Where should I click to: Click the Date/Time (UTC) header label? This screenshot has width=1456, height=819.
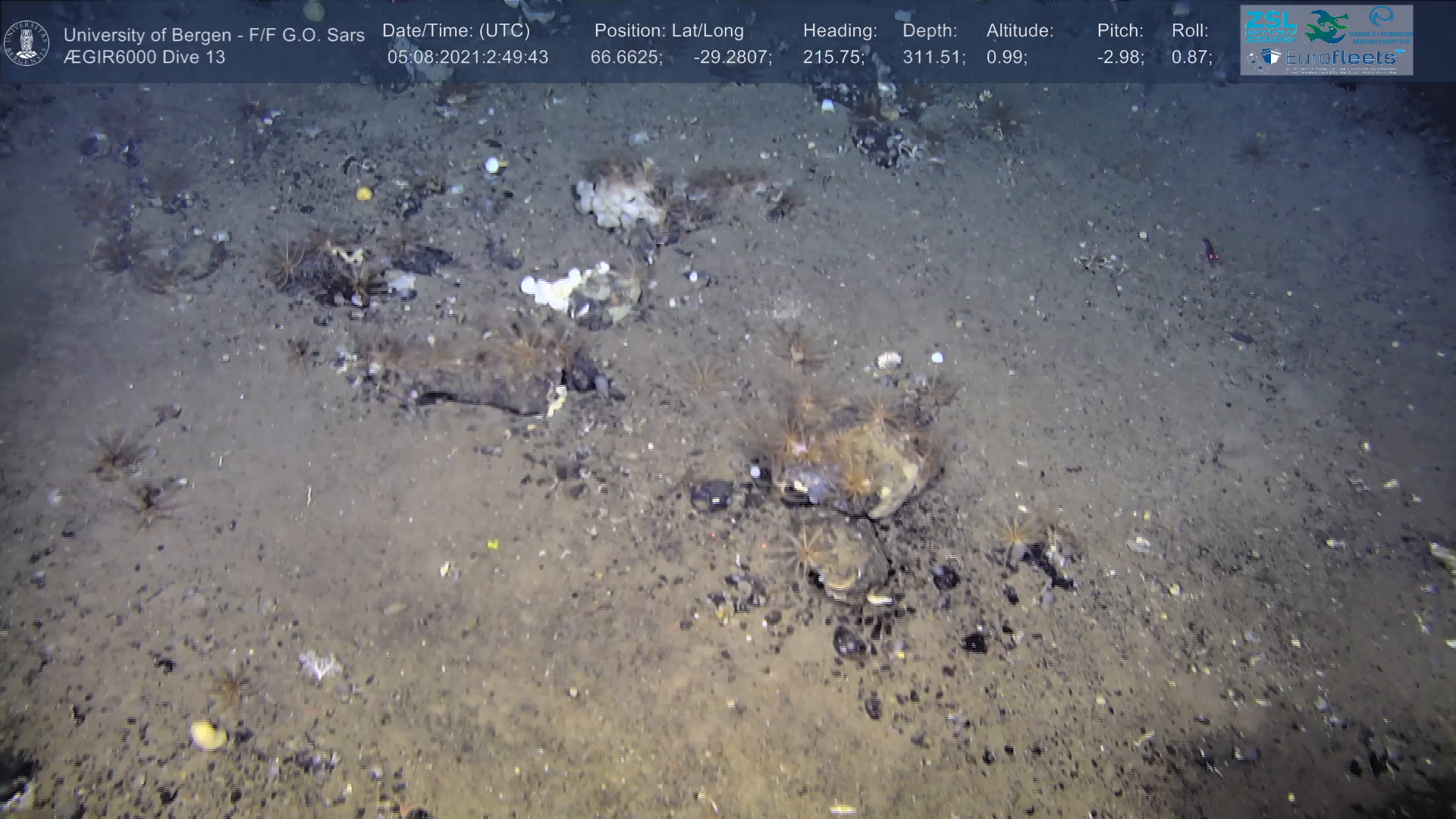point(456,30)
